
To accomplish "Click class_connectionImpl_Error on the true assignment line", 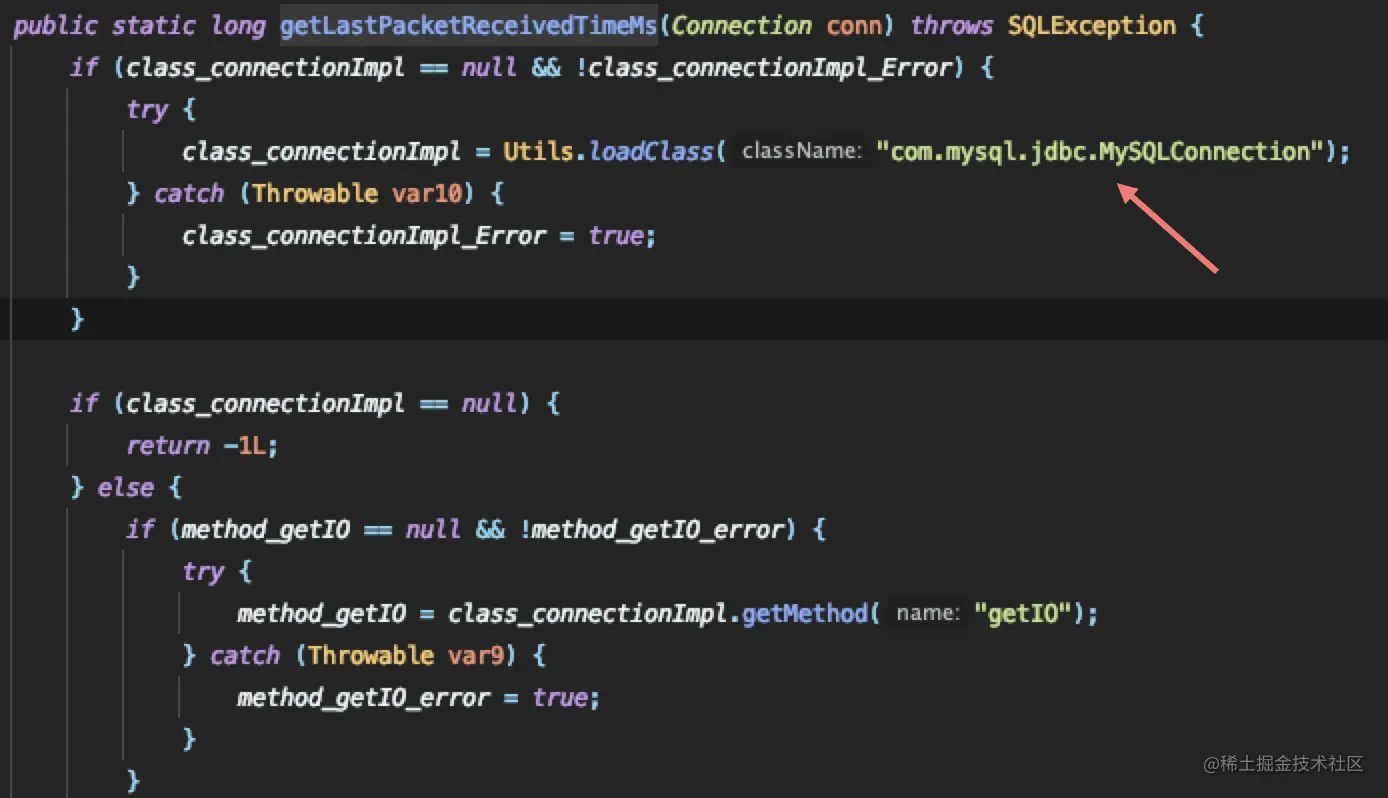I will [363, 235].
